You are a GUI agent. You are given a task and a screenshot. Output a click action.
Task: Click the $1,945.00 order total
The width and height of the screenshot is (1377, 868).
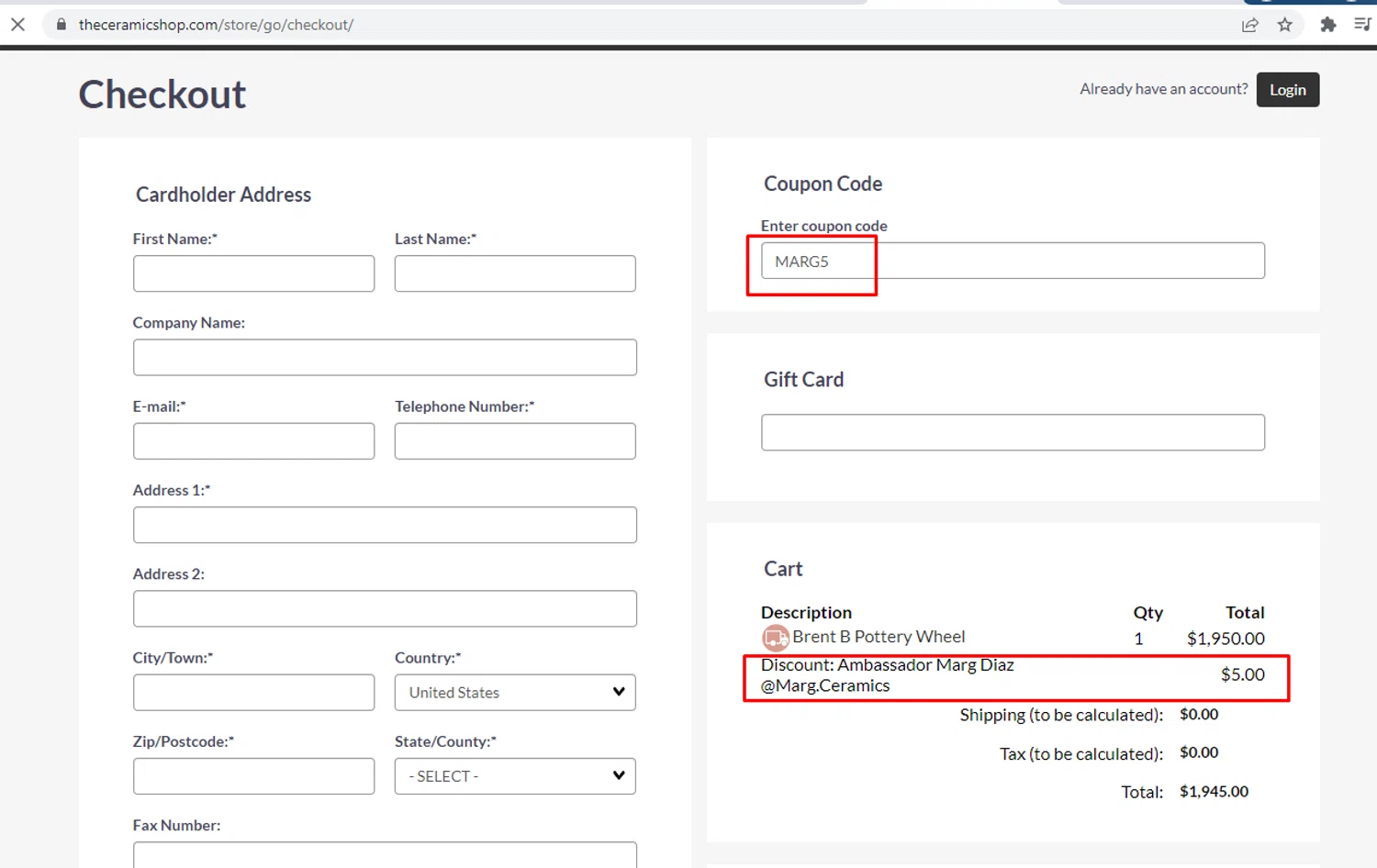point(1214,792)
